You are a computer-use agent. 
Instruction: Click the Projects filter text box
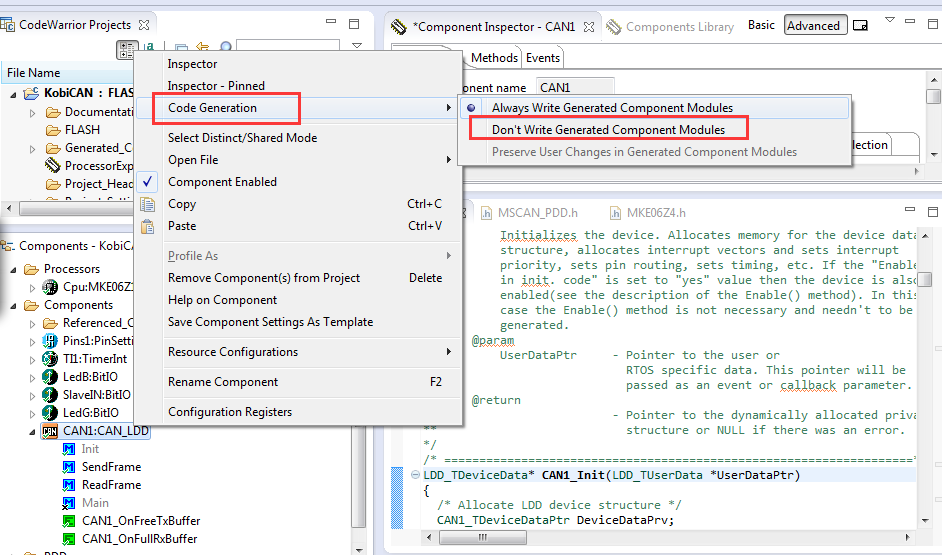coord(288,46)
